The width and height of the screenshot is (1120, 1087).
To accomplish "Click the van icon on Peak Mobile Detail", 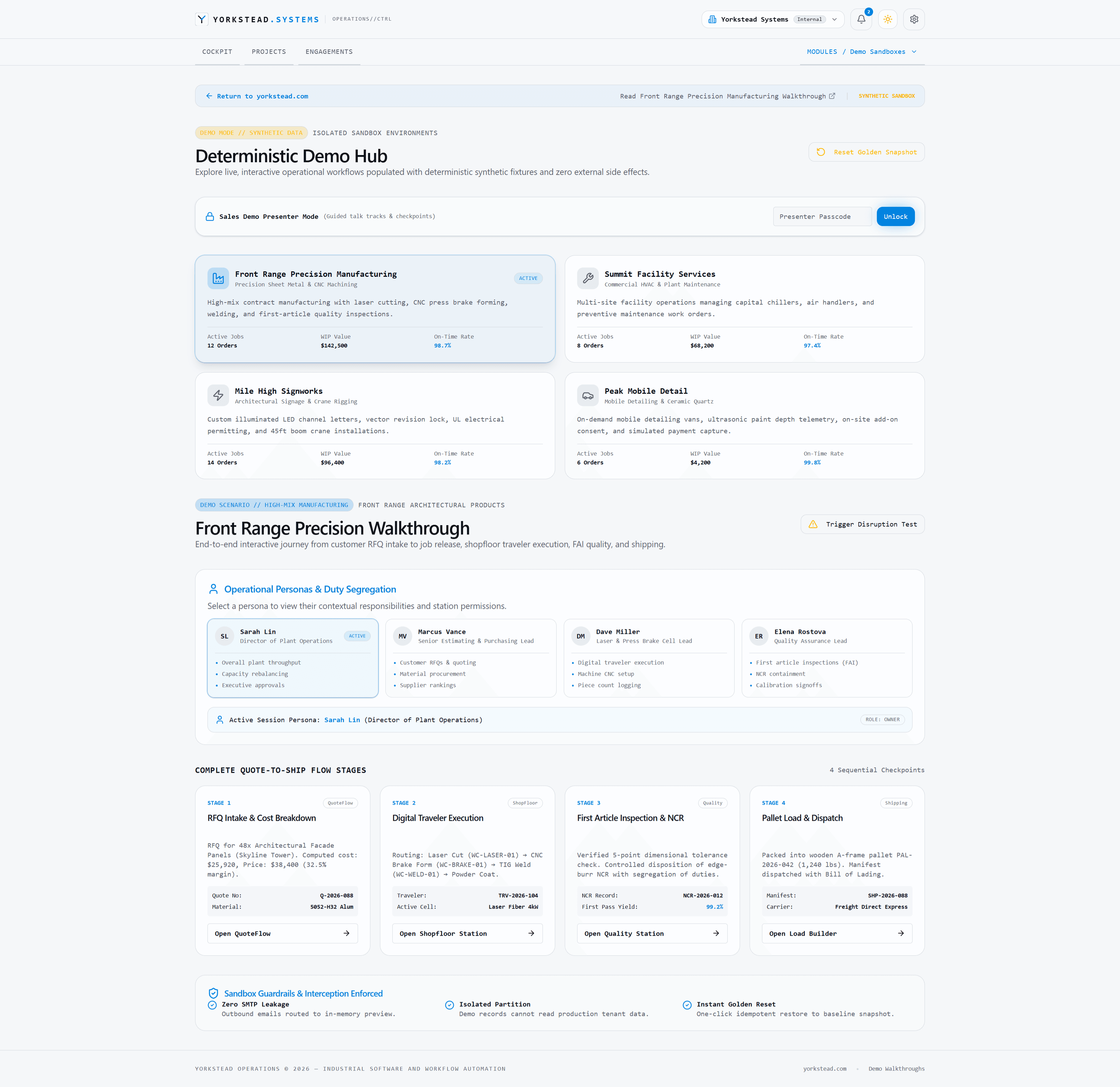I will click(587, 395).
